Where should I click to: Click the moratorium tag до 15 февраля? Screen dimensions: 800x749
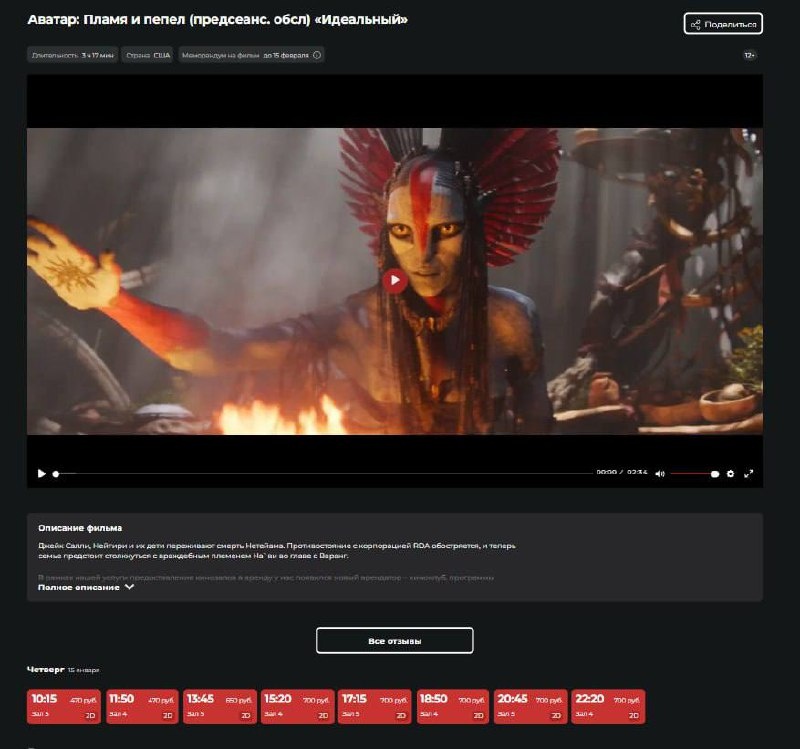point(251,55)
